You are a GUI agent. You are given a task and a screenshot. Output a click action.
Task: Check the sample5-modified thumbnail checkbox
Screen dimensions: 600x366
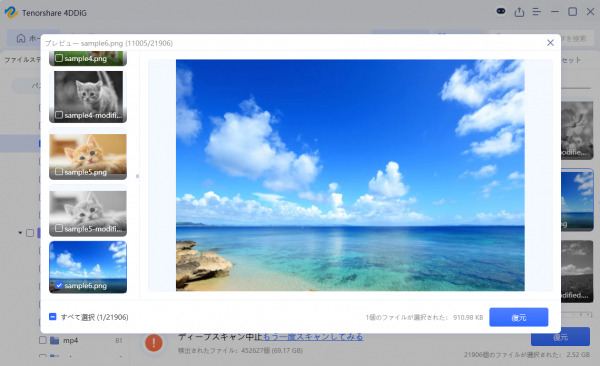pos(59,228)
